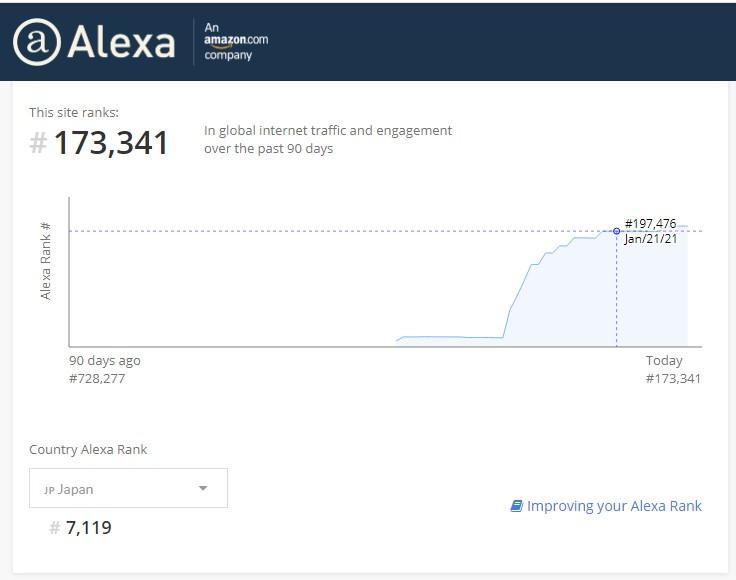The height and width of the screenshot is (580, 736).
Task: Click the 'Today' axis label
Action: (x=664, y=360)
